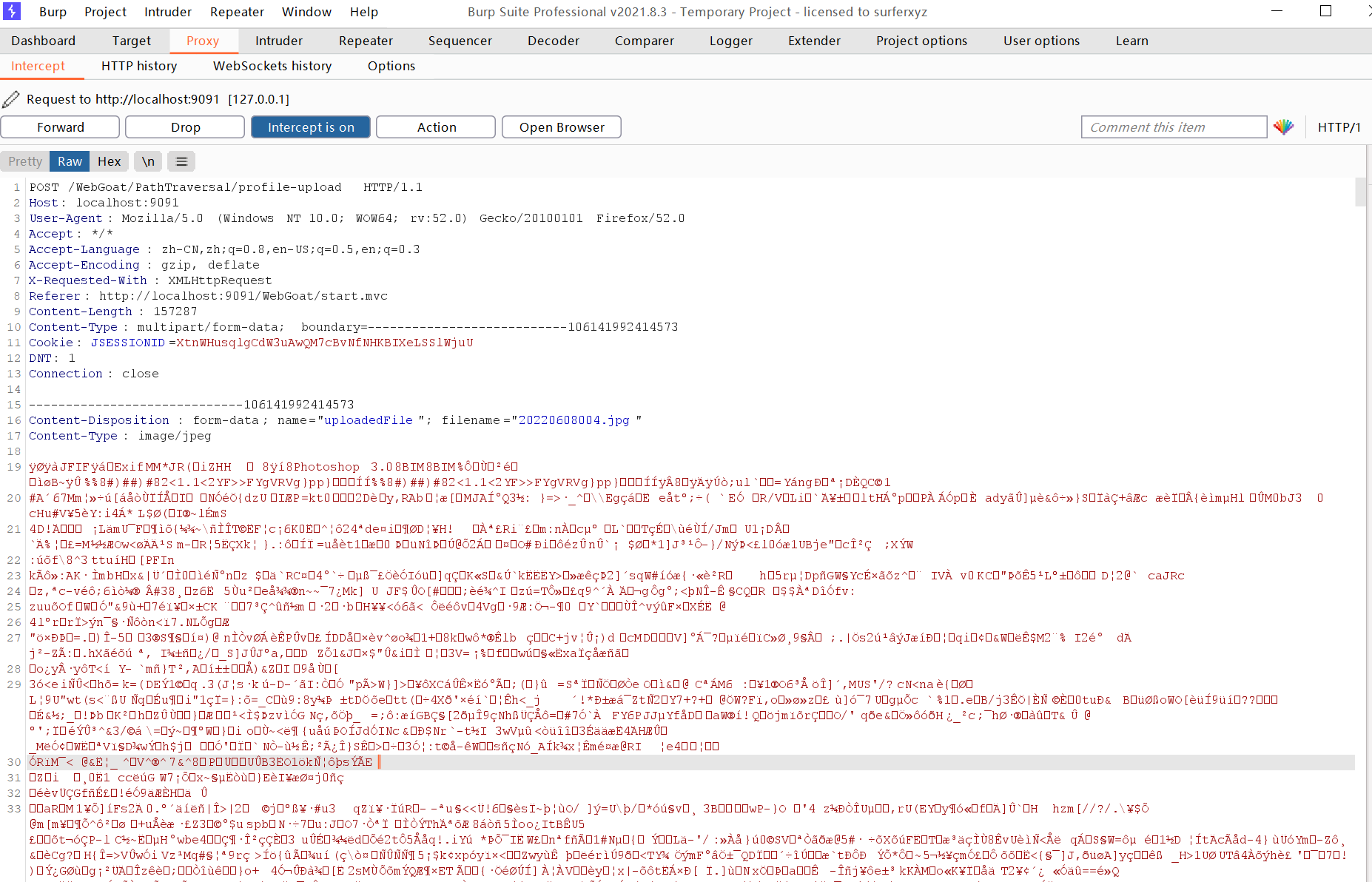The image size is (1372, 882).
Task: Drop the intercepted request
Action: (185, 127)
